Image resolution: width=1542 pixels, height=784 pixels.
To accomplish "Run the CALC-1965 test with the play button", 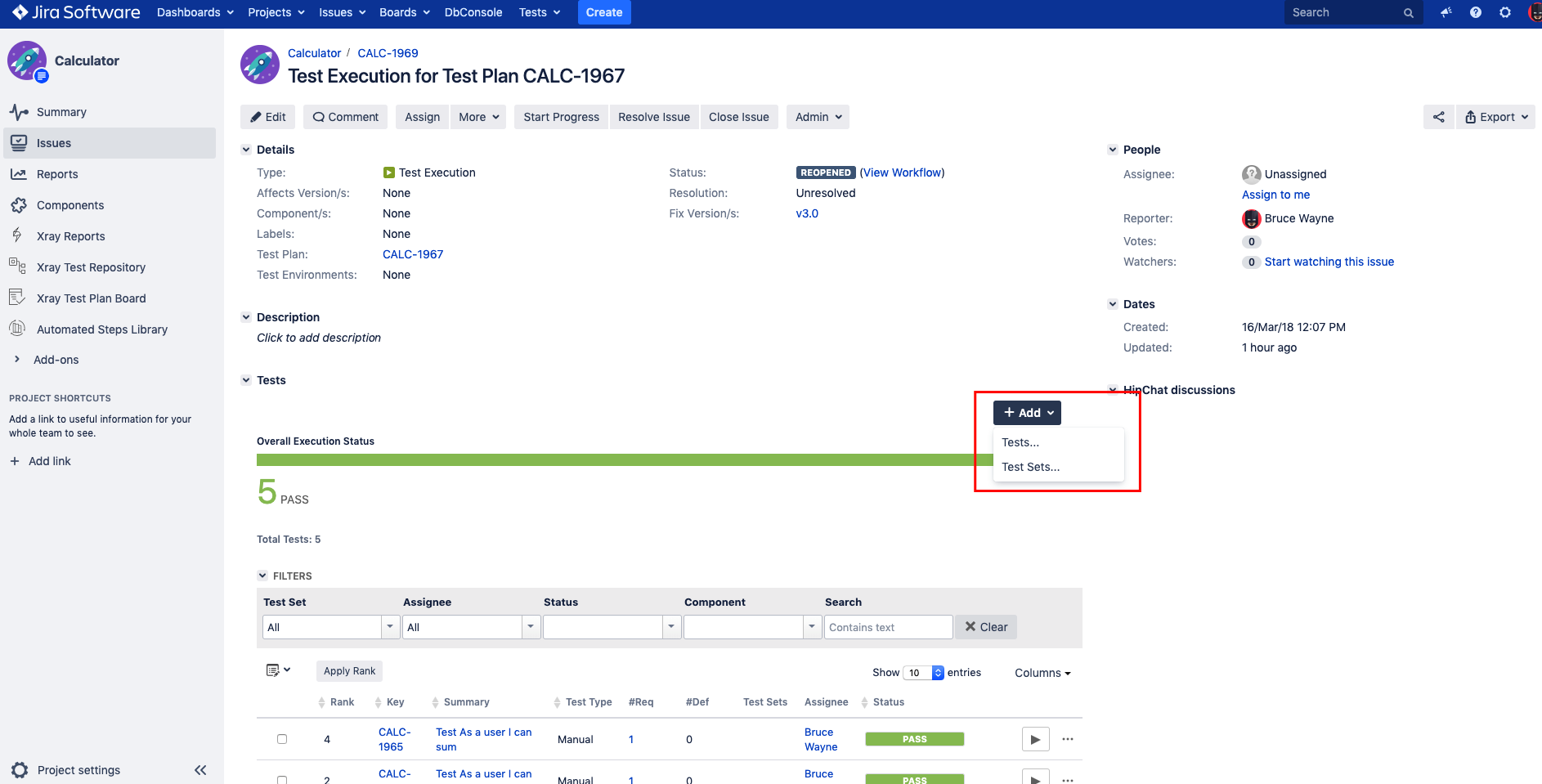I will click(x=1035, y=739).
